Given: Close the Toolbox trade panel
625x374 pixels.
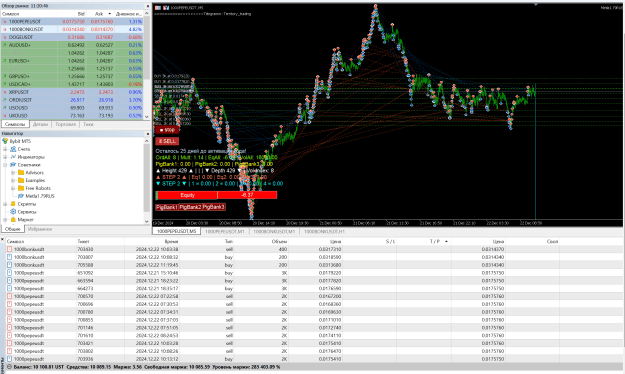Looking at the screenshot, I should tap(2, 240).
